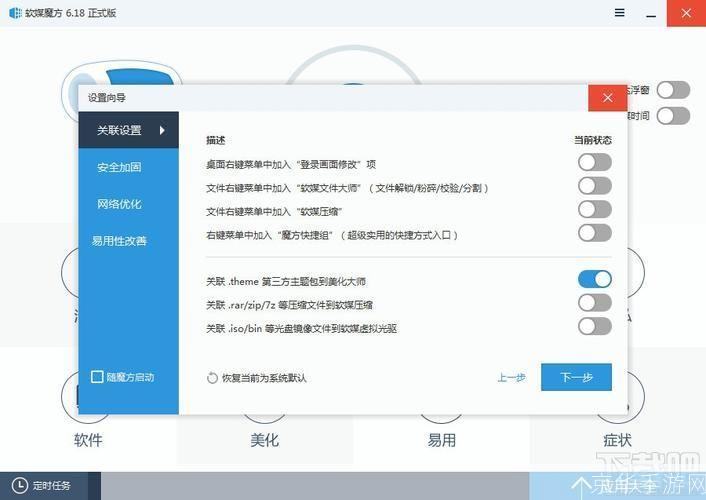This screenshot has width=706, height=500.
Task: Turn off the .theme association switch
Action: coord(595,279)
